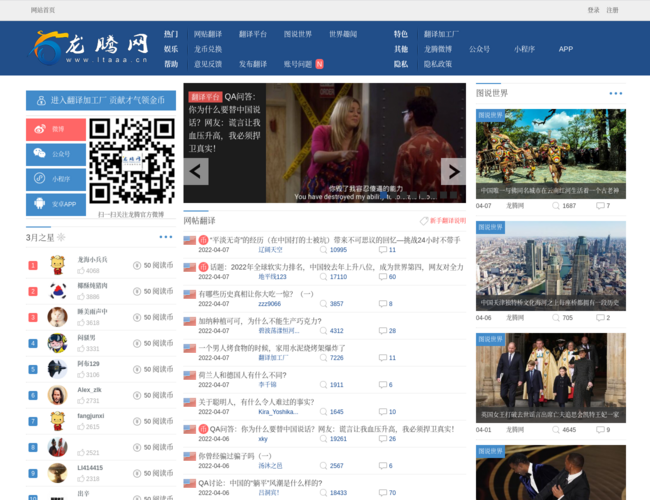The height and width of the screenshot is (500, 650).
Task: Open 龙币兑换 navigation item
Action: [x=208, y=49]
